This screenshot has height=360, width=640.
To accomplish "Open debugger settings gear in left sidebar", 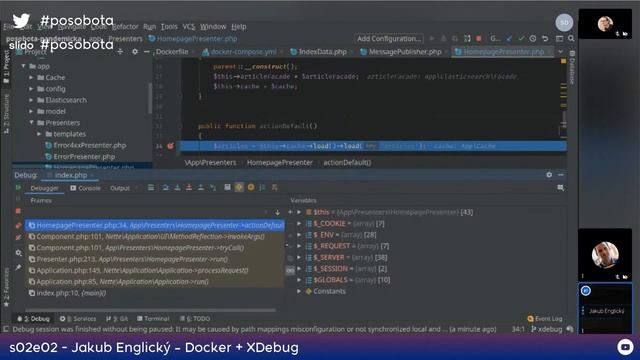I will (x=18, y=253).
